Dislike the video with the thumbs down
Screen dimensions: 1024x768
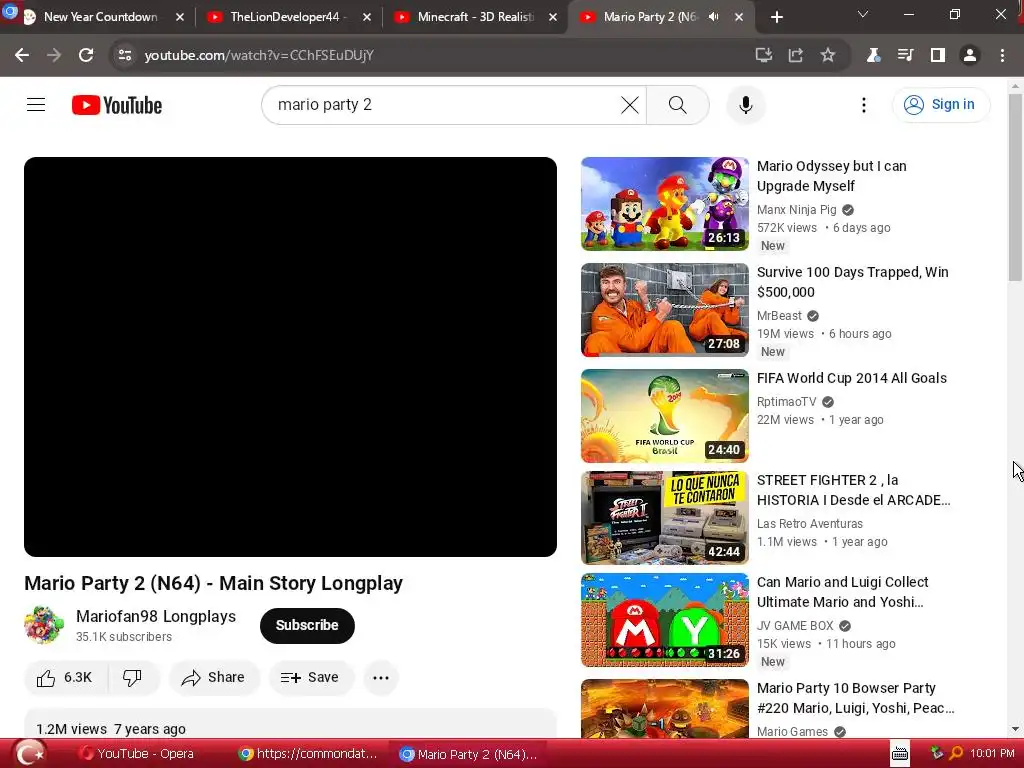[133, 677]
